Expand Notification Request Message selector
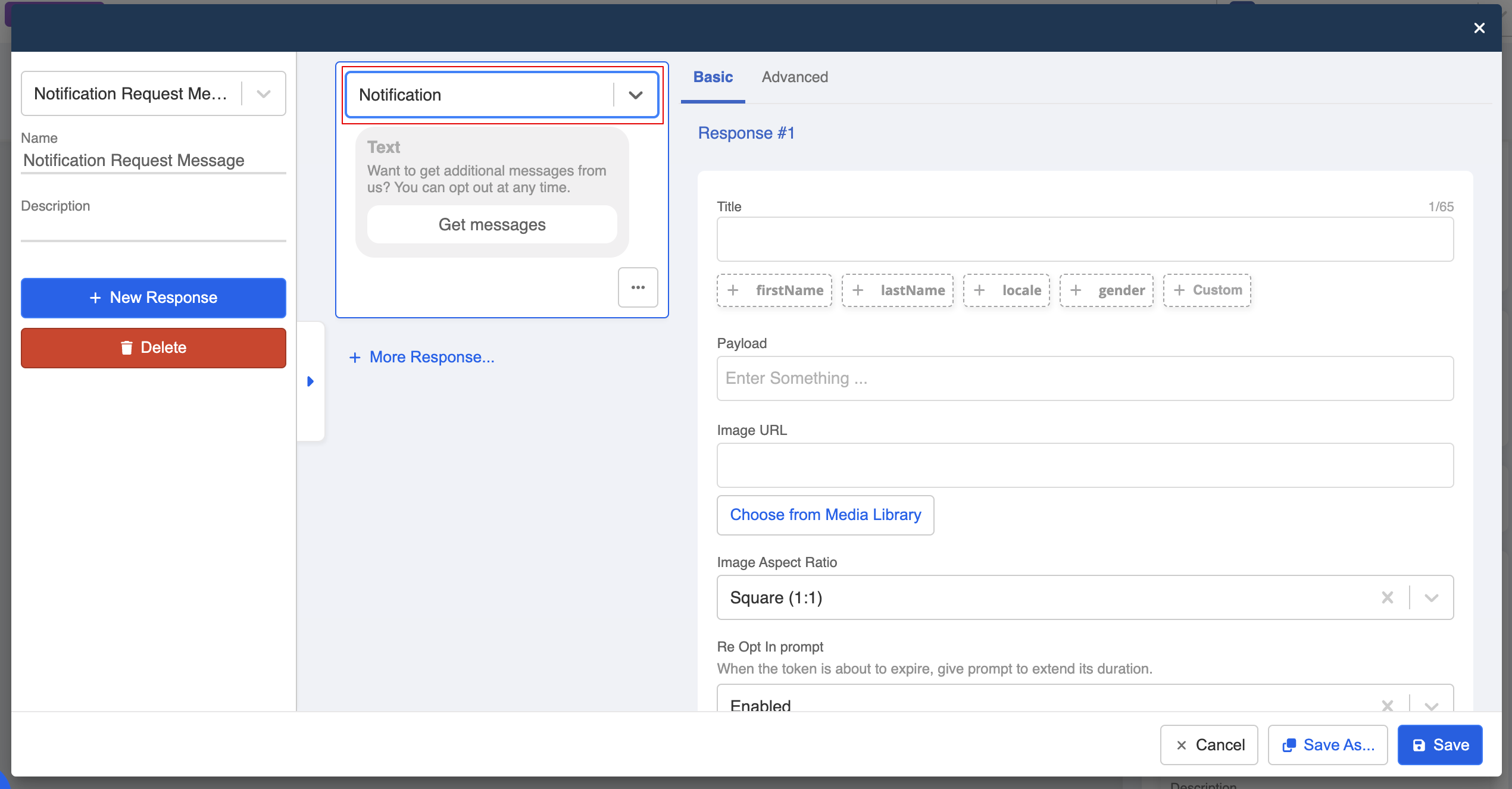The image size is (1512, 789). pyautogui.click(x=263, y=93)
